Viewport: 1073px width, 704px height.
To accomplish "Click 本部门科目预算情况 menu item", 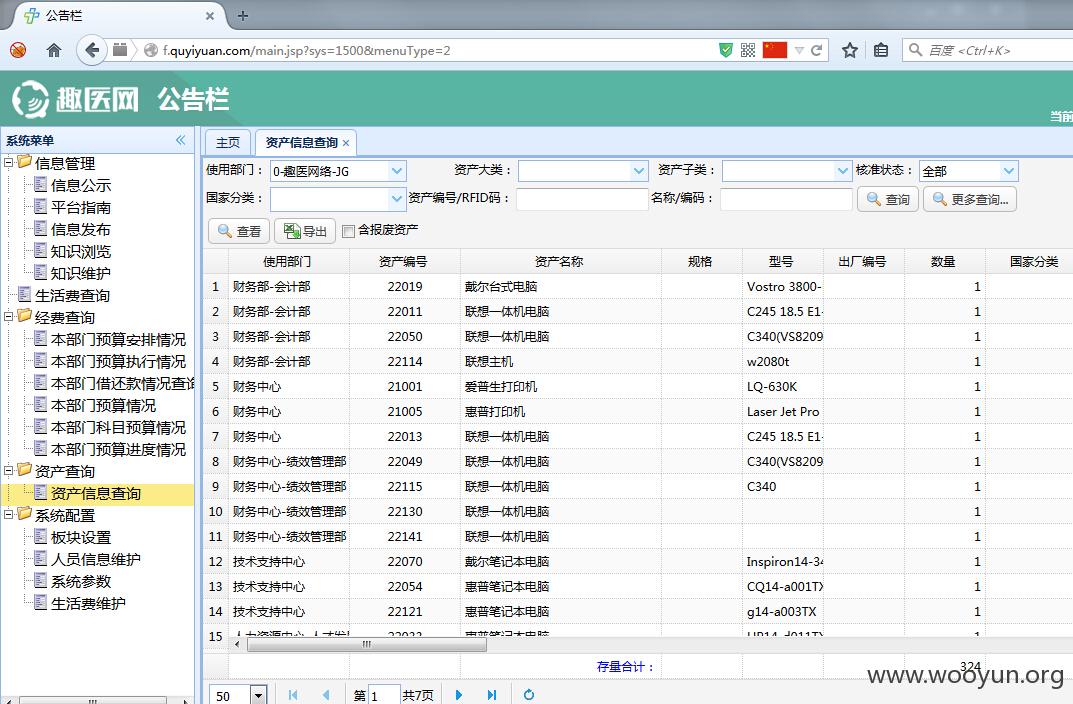I will (118, 427).
